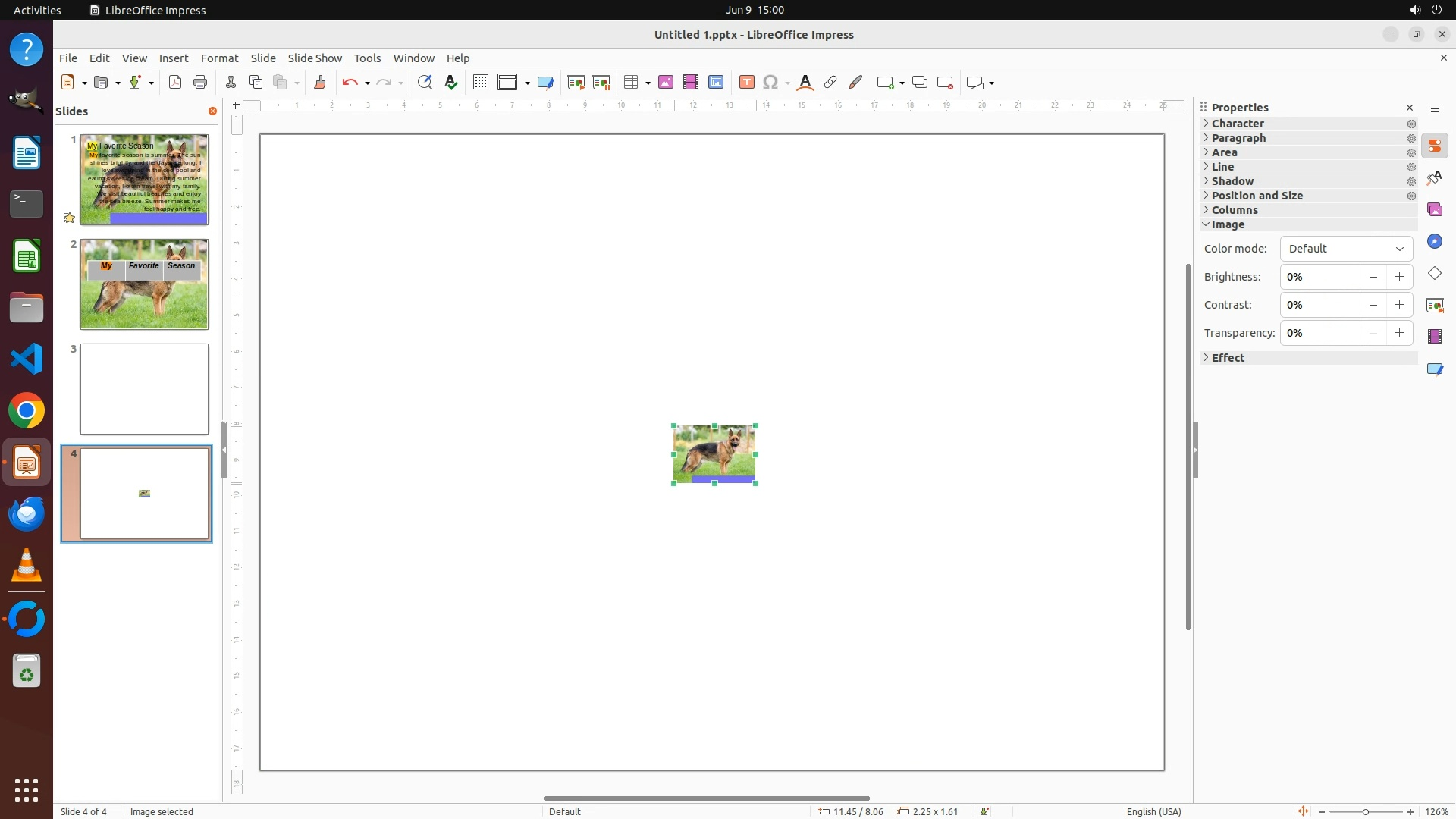Open sidebar Gallery deck icon

click(1435, 210)
